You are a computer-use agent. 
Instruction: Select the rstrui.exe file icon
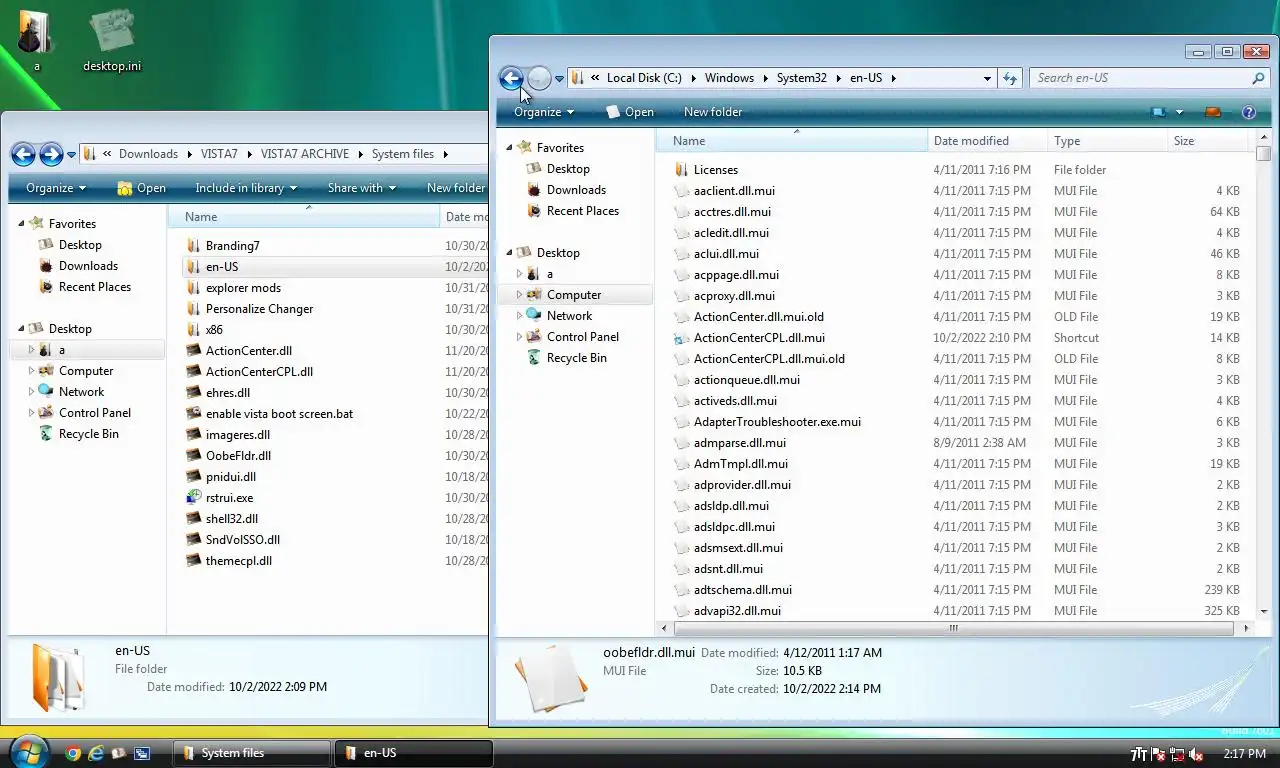point(194,497)
